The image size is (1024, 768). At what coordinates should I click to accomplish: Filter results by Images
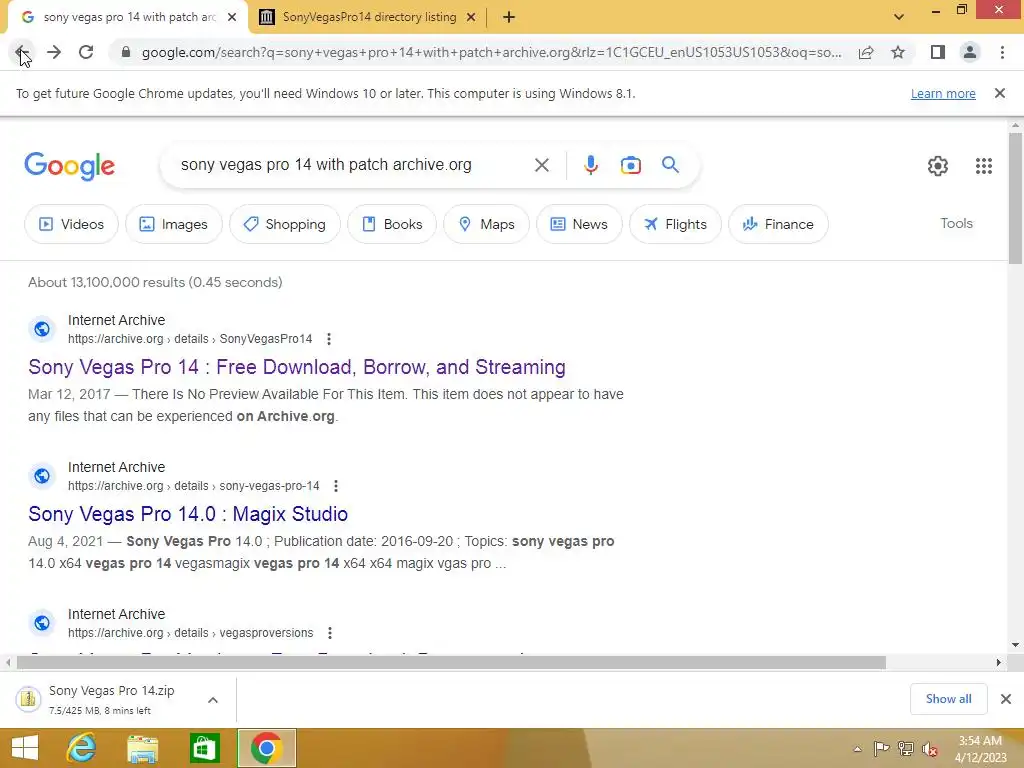tap(174, 224)
